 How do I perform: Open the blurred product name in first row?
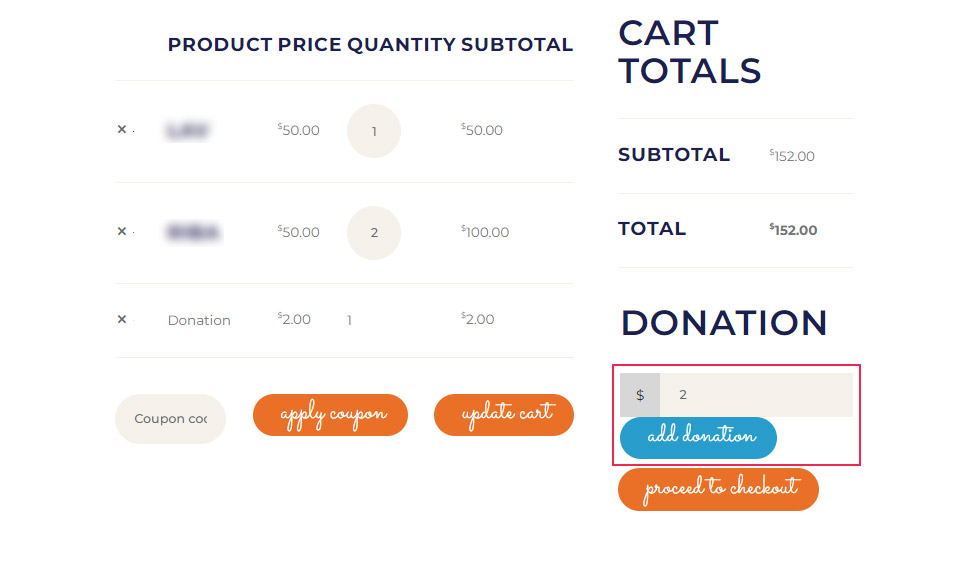tap(187, 131)
